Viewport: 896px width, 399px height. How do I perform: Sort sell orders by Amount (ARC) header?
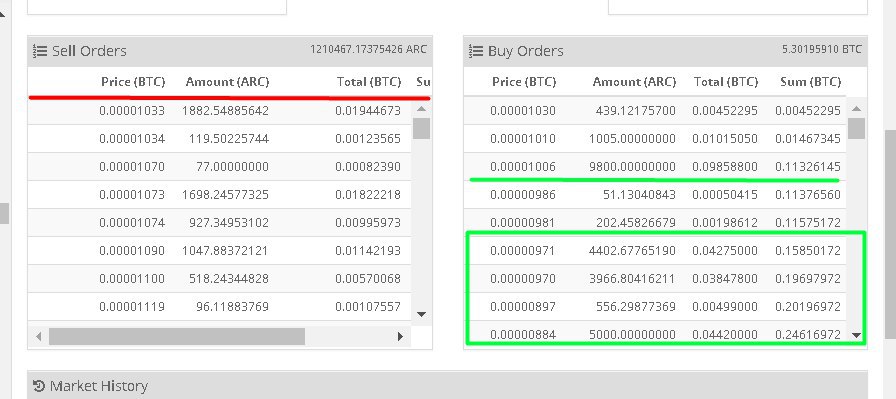(227, 82)
